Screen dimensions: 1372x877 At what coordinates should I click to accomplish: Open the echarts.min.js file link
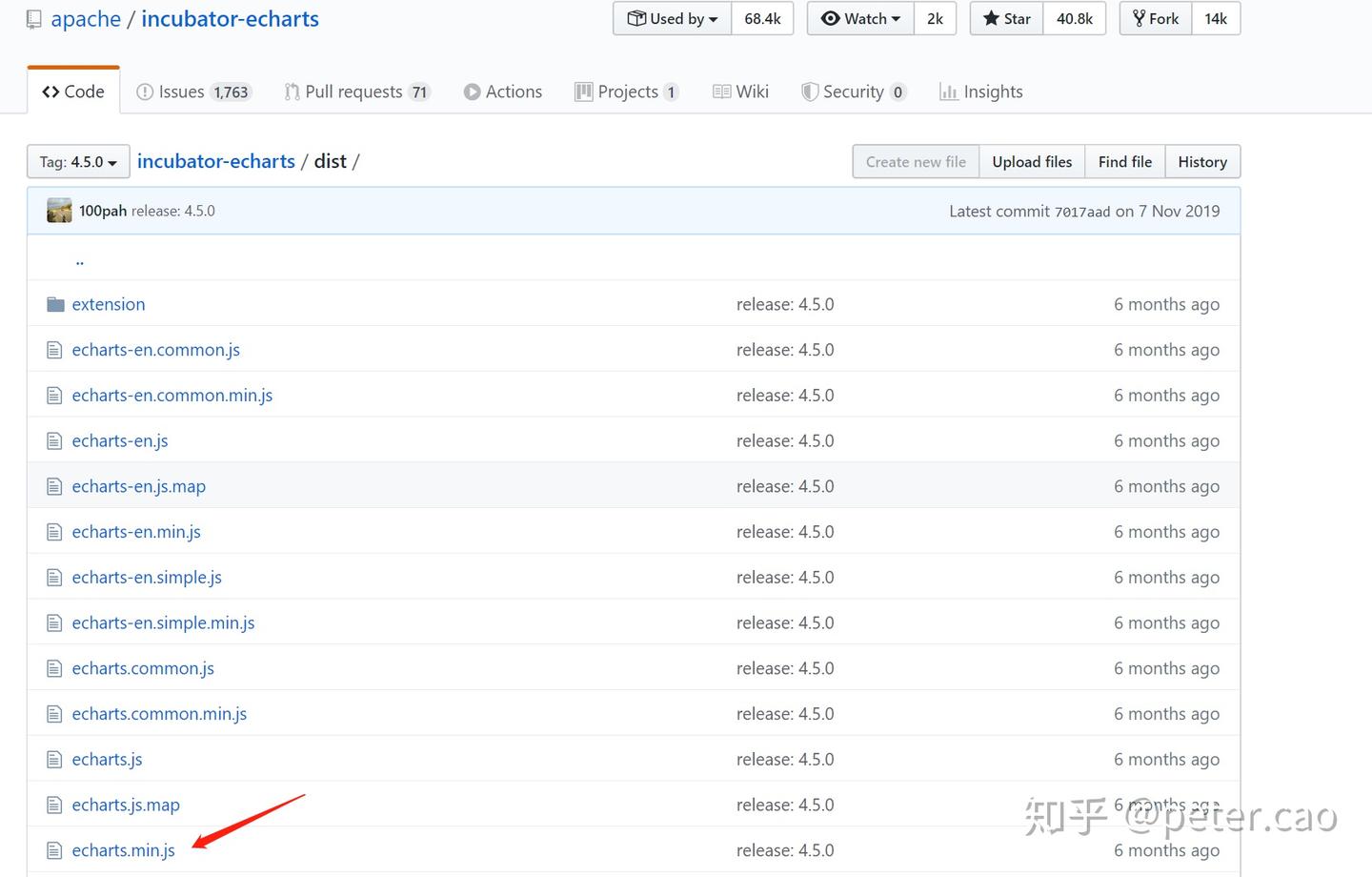coord(124,850)
